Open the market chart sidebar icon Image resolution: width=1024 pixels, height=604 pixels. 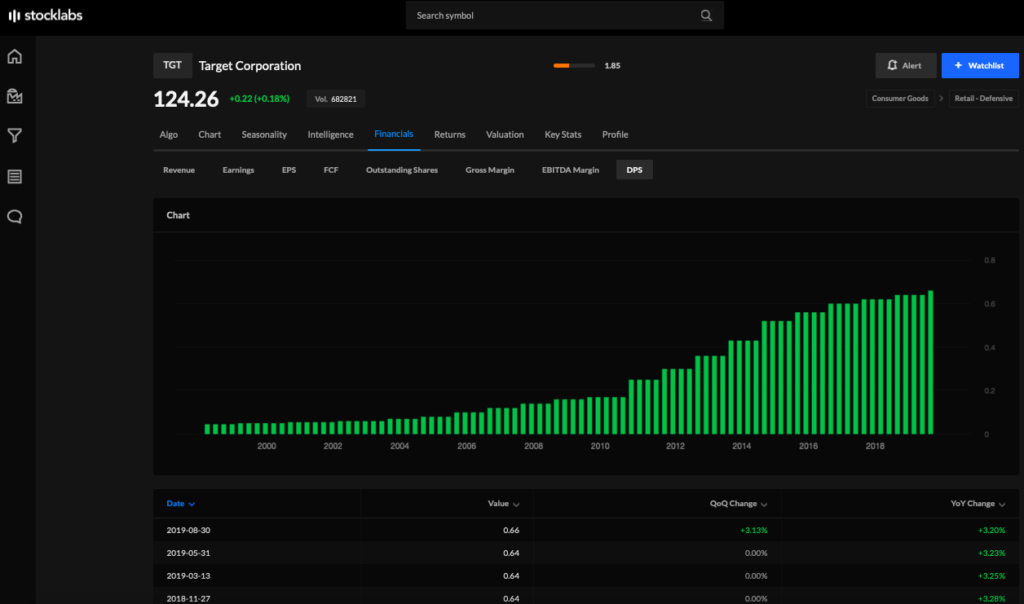[x=14, y=96]
